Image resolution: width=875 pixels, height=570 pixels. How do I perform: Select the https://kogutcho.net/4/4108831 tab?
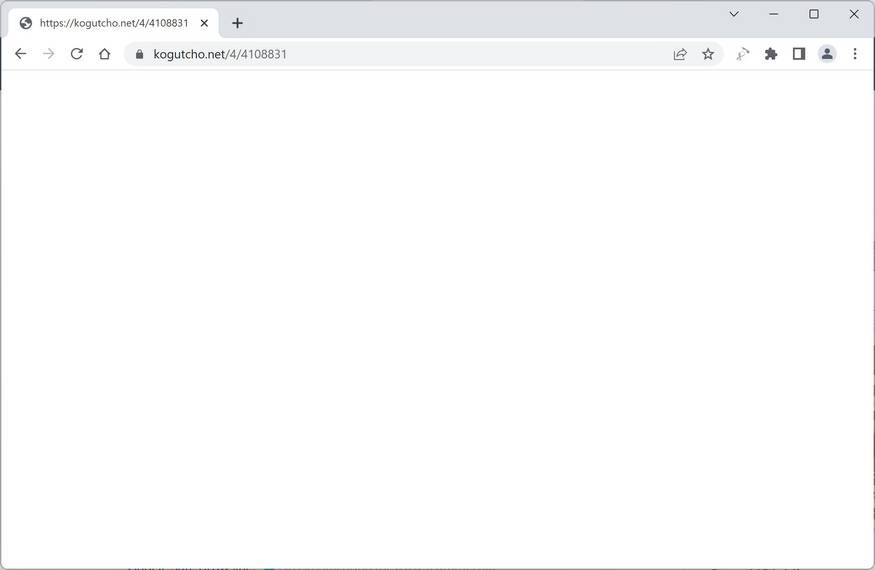tap(114, 23)
